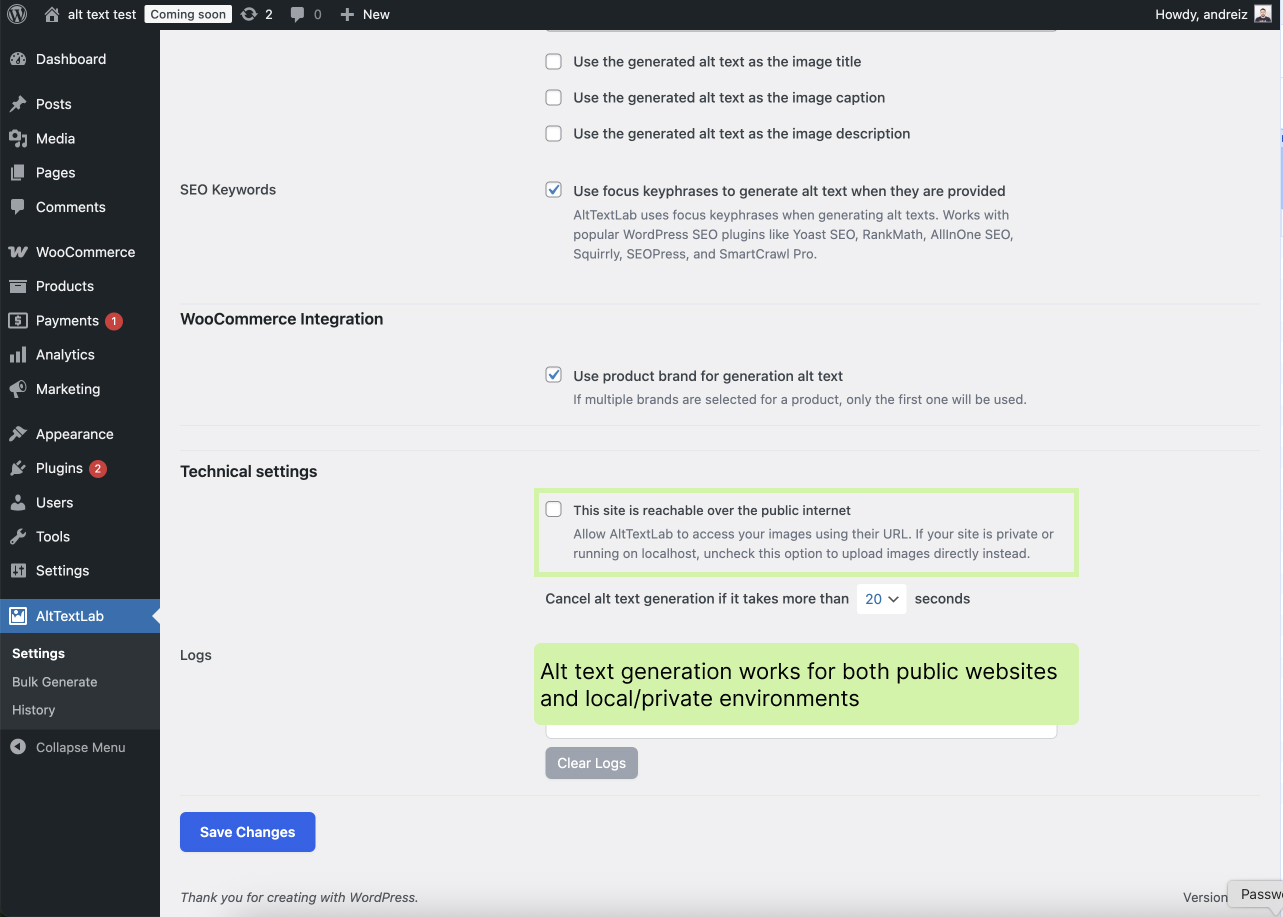Click the Plugins update count badge
Screen dimensions: 1283x917
(98, 469)
